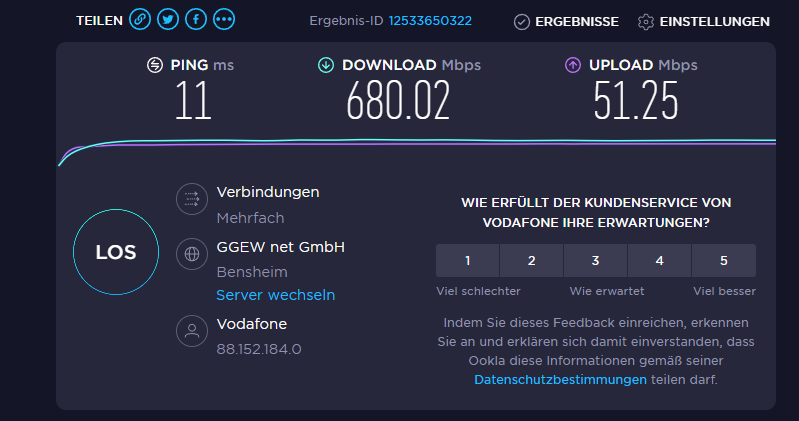
Task: Open the Datenschutzbestimmungen link
Action: [560, 380]
